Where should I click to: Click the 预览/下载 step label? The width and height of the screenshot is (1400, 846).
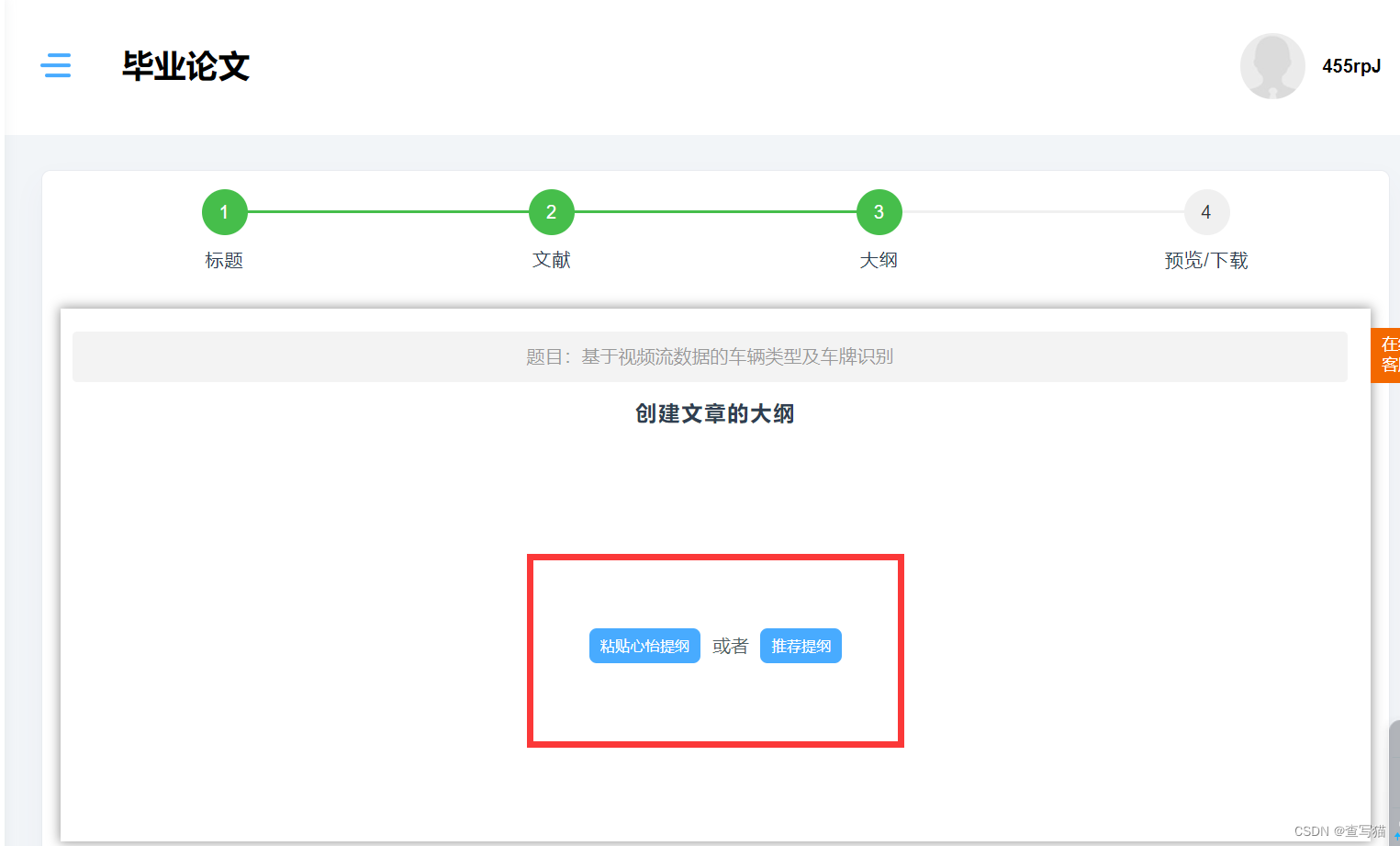tap(1206, 261)
